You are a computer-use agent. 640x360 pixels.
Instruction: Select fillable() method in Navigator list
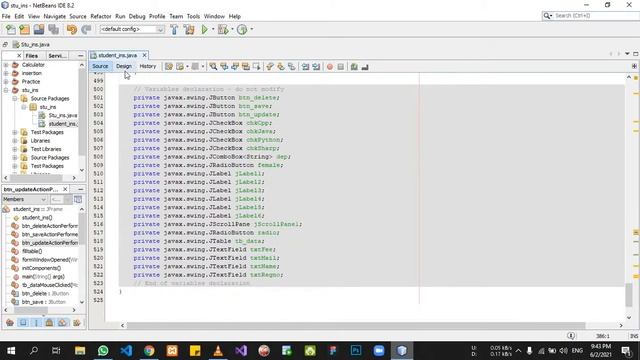(32, 251)
